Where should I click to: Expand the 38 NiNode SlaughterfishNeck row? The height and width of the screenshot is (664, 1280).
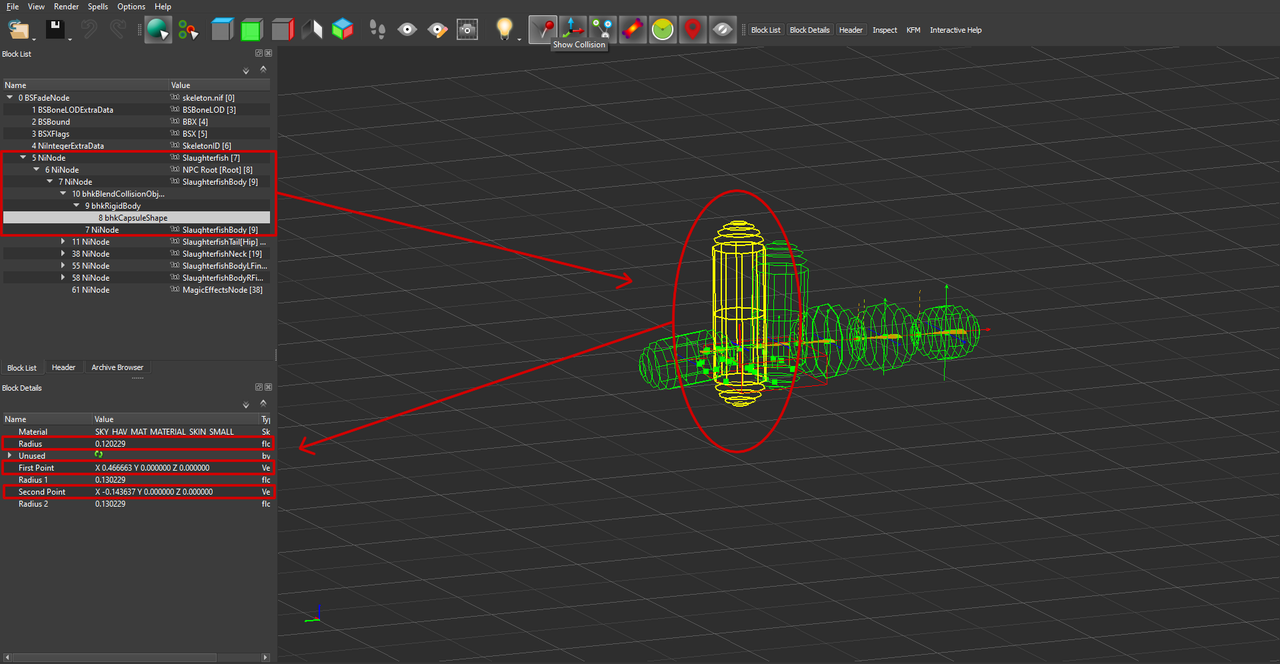click(63, 254)
